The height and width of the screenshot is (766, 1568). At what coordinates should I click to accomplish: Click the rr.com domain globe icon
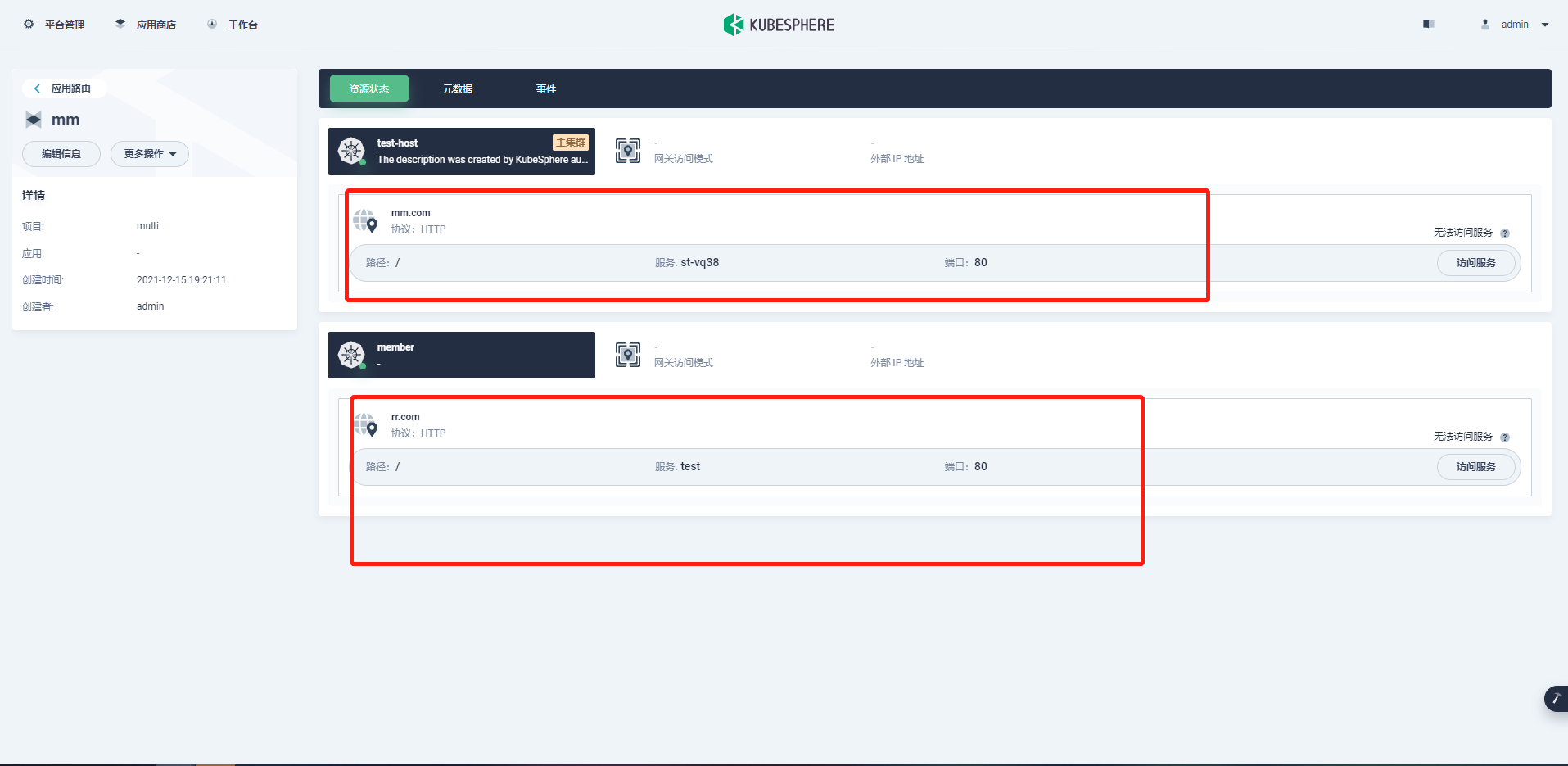point(365,425)
